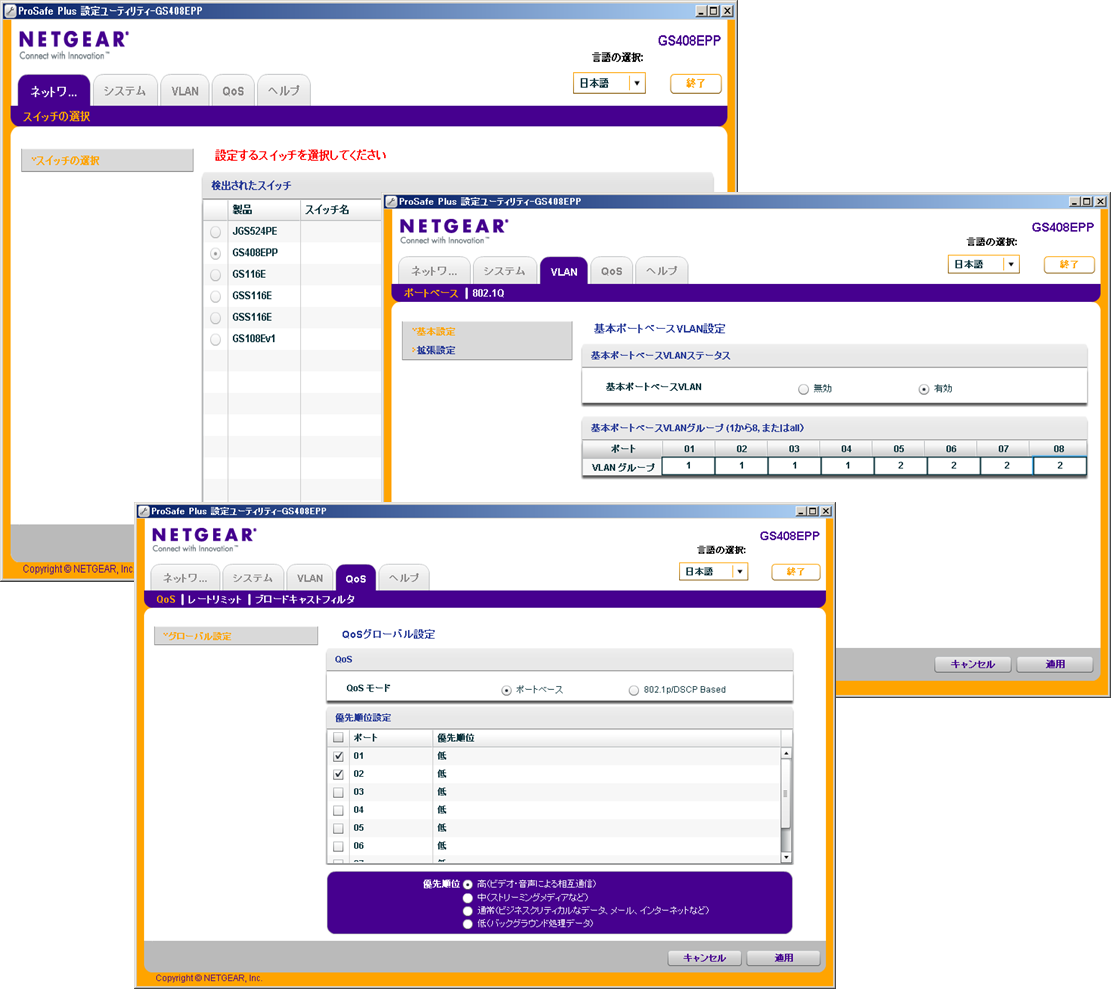
Task: Check the QoS port 05 checkbox
Action: click(339, 828)
